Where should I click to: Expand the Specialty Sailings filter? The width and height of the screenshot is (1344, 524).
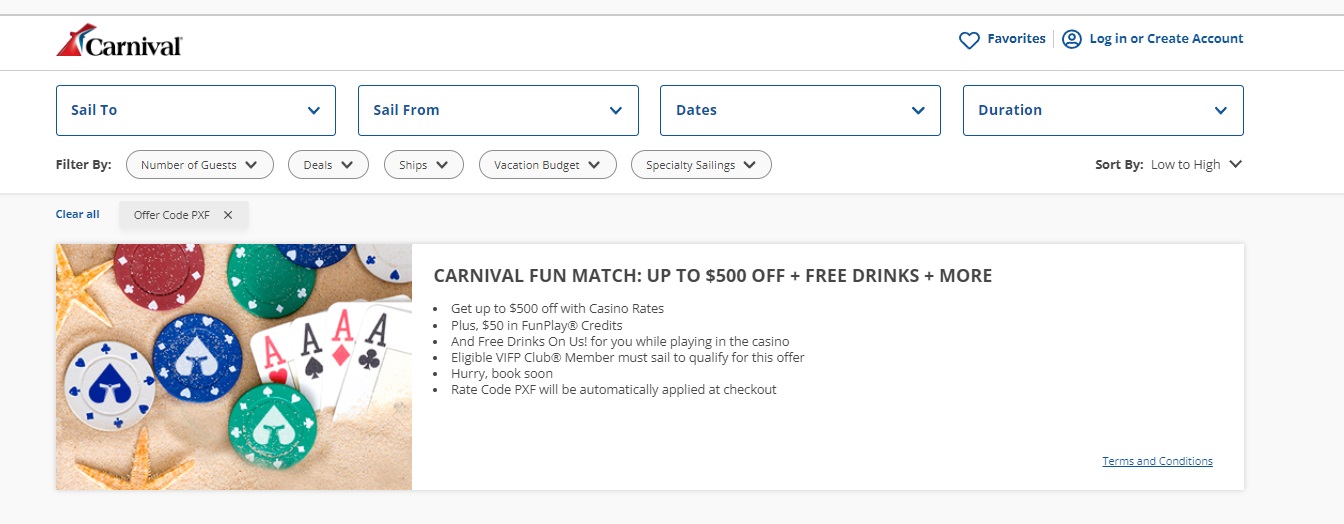click(x=701, y=165)
